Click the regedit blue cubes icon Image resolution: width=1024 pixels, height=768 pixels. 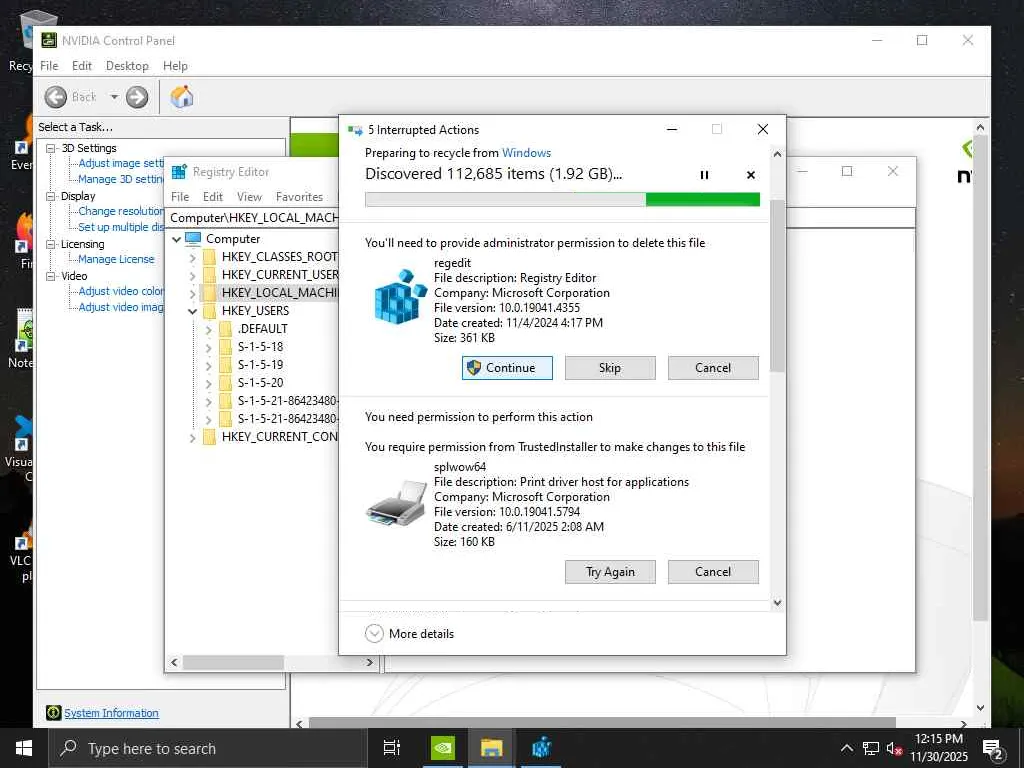pos(400,296)
